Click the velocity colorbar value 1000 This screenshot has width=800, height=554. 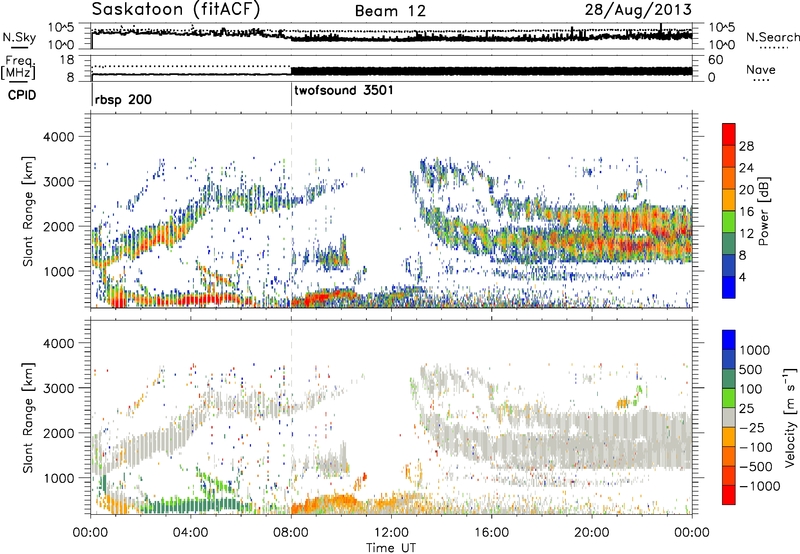click(755, 350)
